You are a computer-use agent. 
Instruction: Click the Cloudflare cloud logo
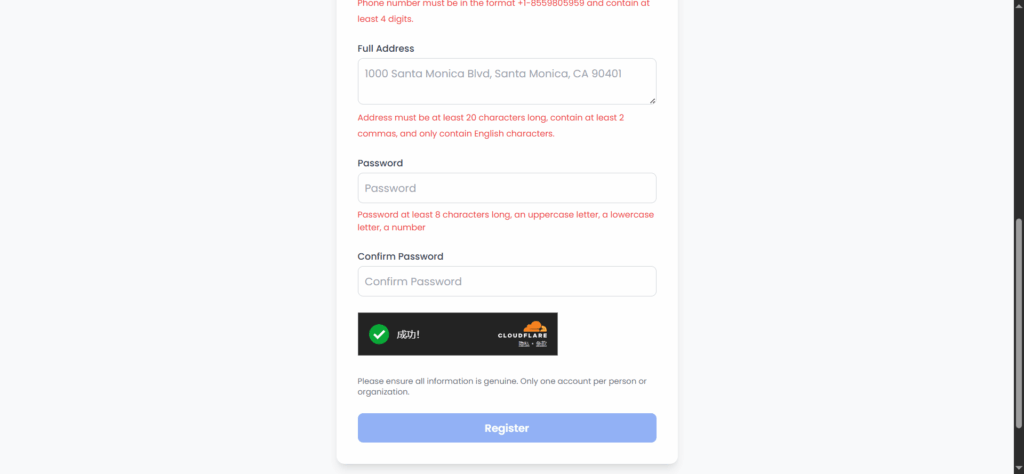coord(535,326)
